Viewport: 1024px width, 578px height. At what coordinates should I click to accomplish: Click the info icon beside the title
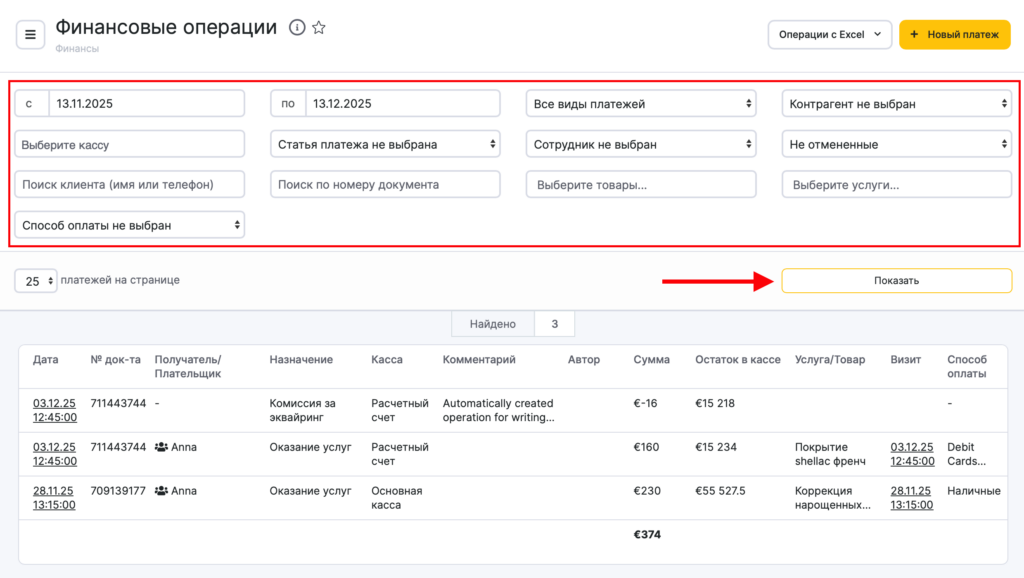click(297, 28)
